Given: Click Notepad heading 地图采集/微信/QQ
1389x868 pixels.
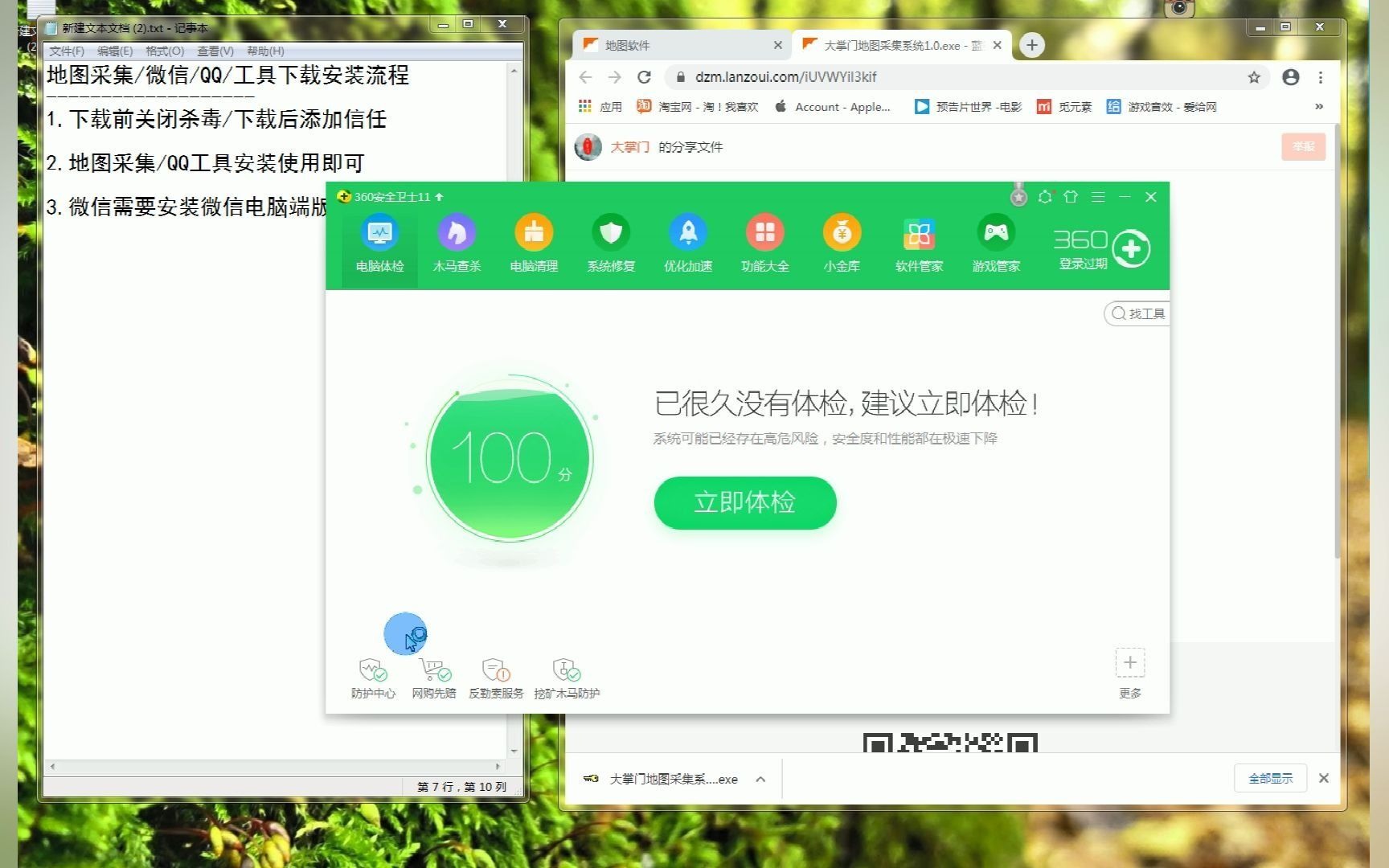Looking at the screenshot, I should click(227, 76).
